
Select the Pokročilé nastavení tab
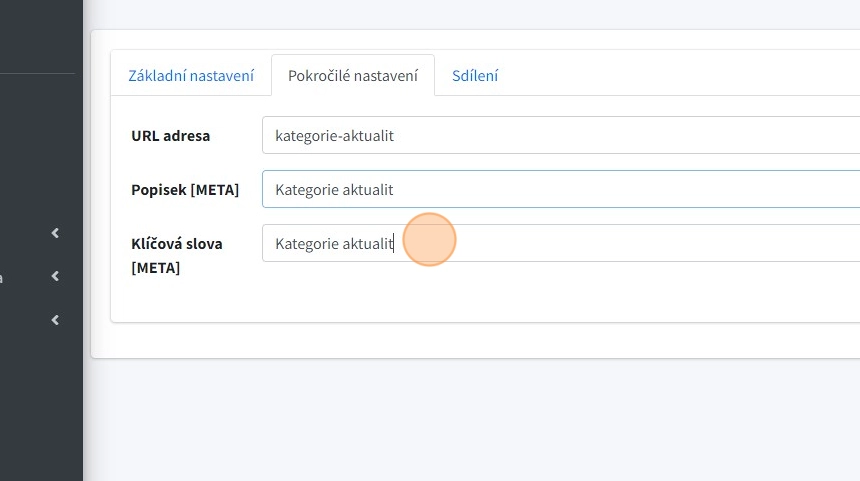pos(352,76)
